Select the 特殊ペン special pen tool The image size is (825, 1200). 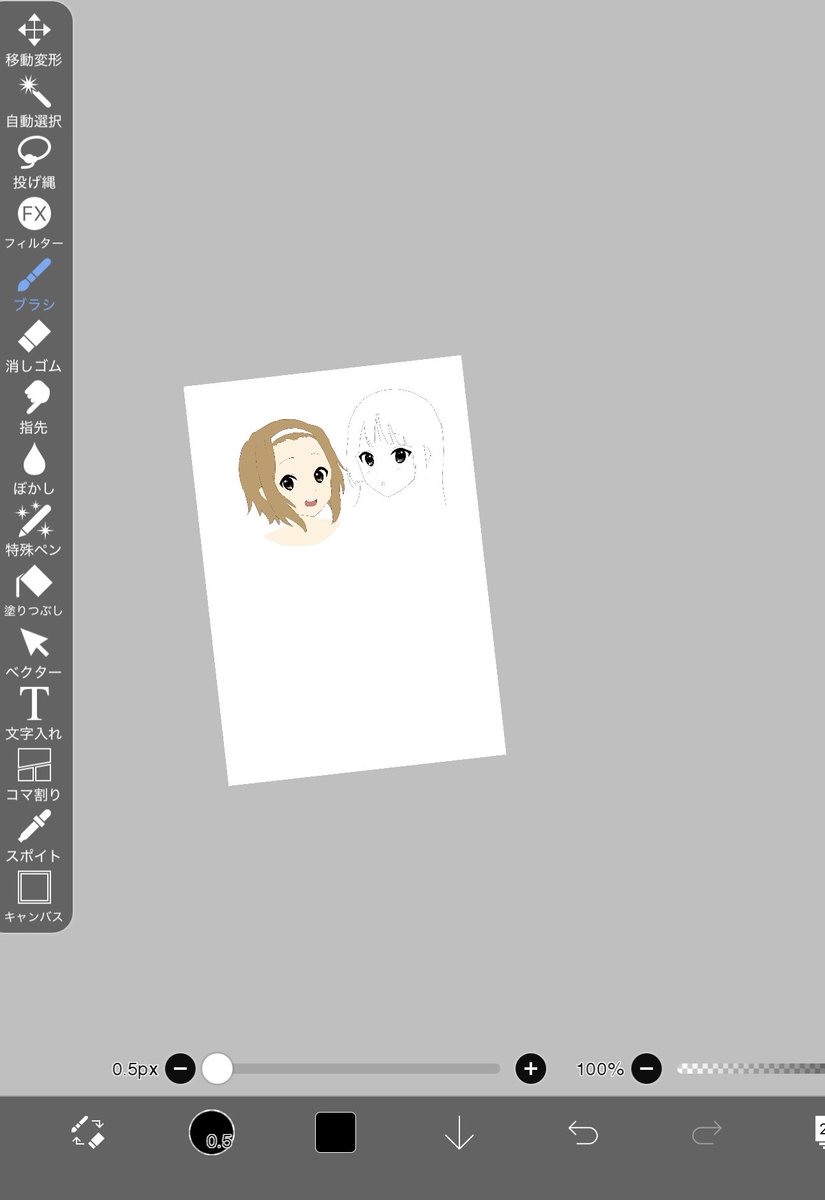coord(34,530)
